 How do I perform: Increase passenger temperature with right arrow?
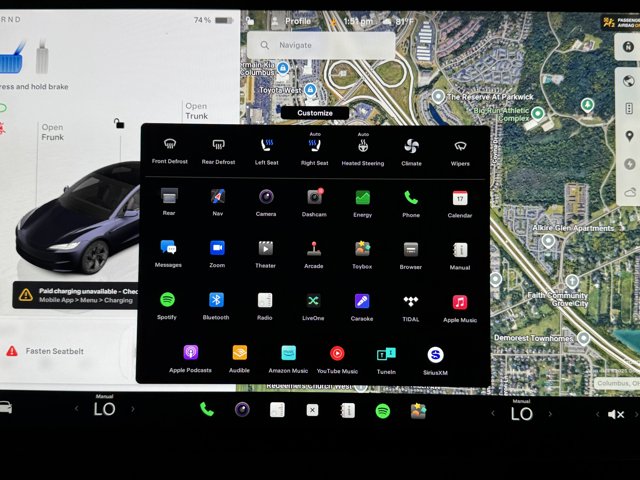(x=550, y=414)
